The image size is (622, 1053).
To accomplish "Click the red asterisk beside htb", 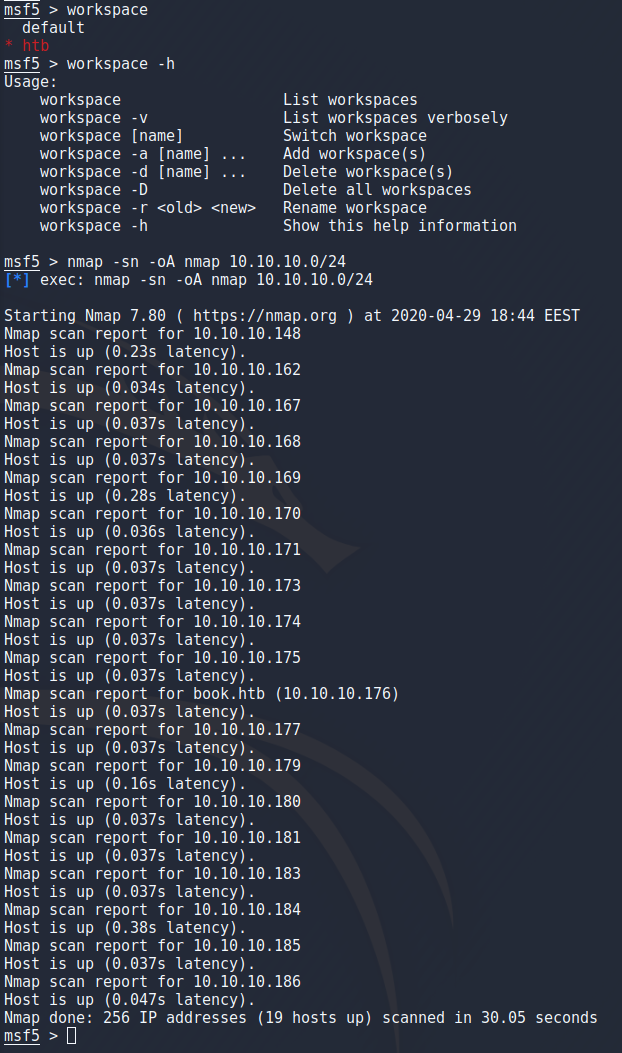I will click(9, 46).
